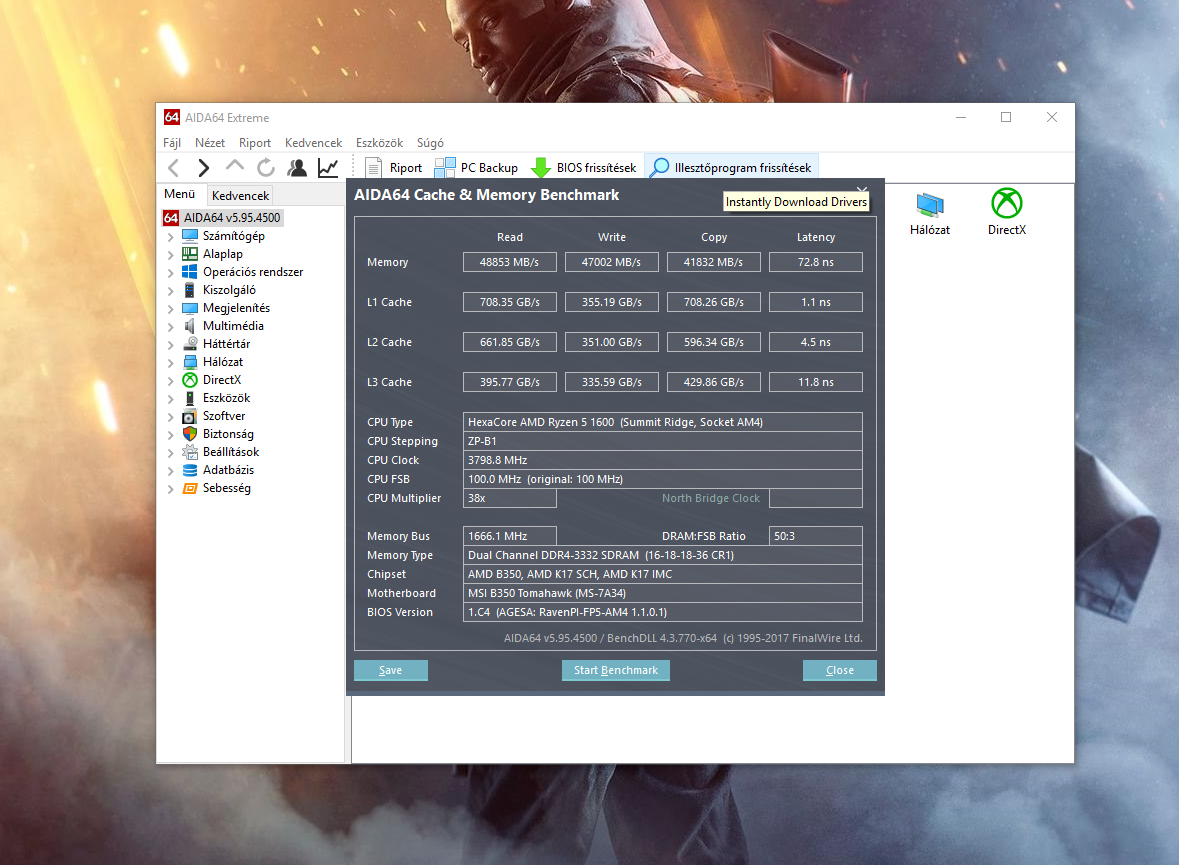Expand the Kiszolgáló tree node
This screenshot has height=865, width=1179.
point(171,291)
